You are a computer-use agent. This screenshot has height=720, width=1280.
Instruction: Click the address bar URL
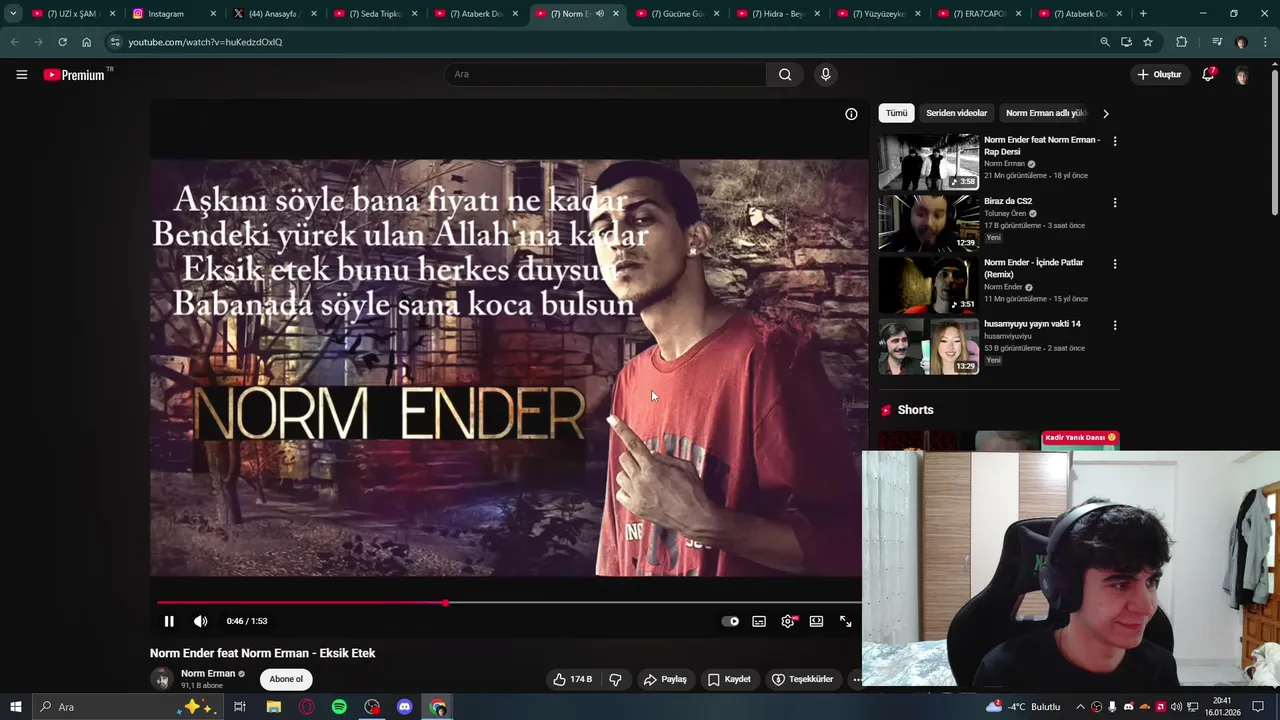click(205, 42)
